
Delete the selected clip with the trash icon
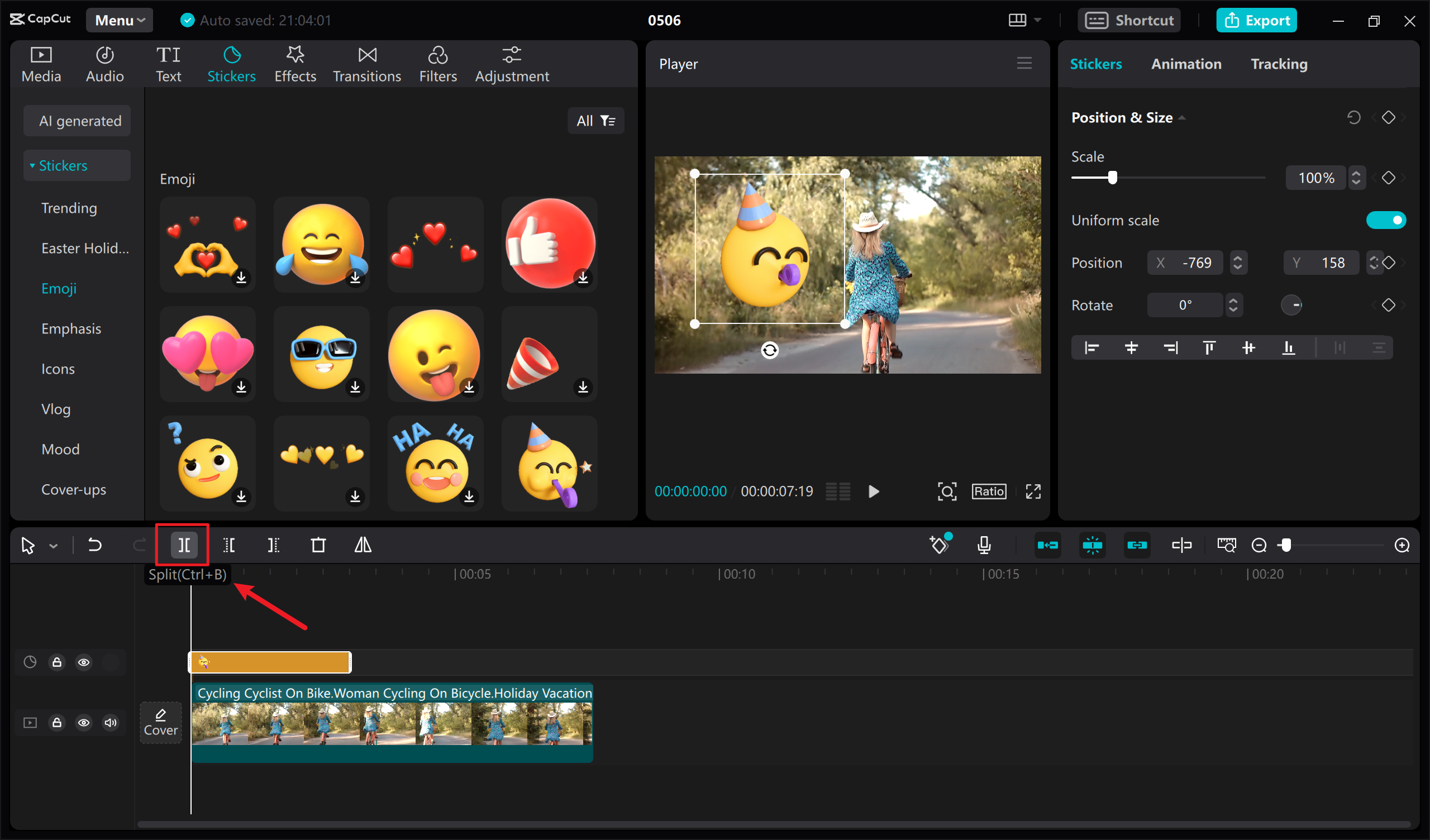[x=318, y=545]
